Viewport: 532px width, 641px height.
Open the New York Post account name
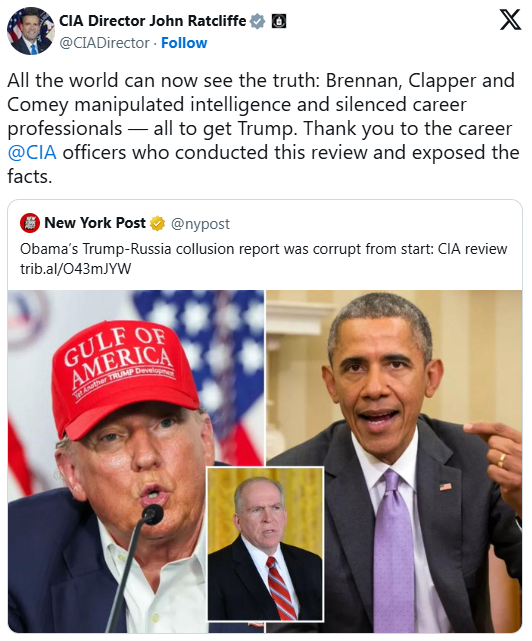(95, 223)
